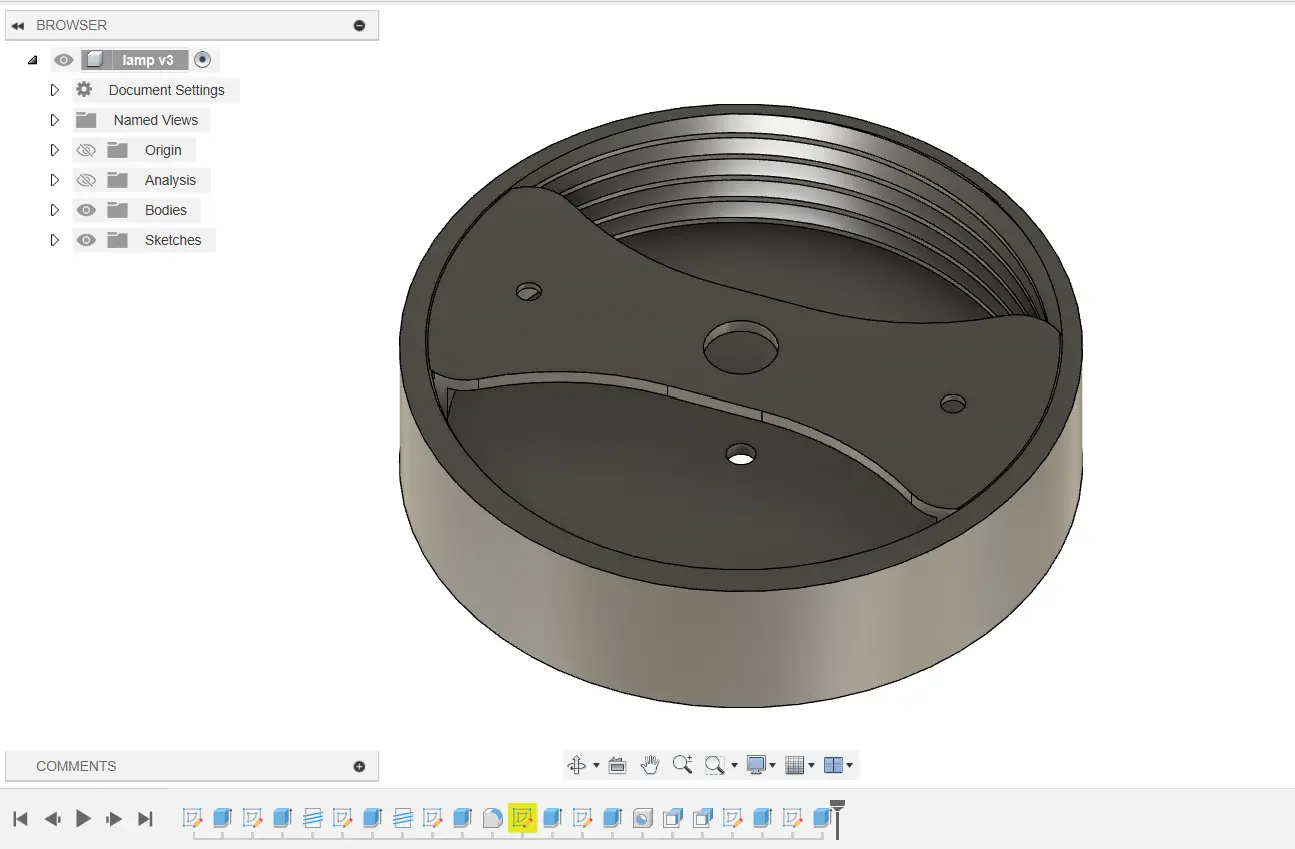Expand the Sketches node
Screen dimensions: 1295x849
[x=55, y=240]
